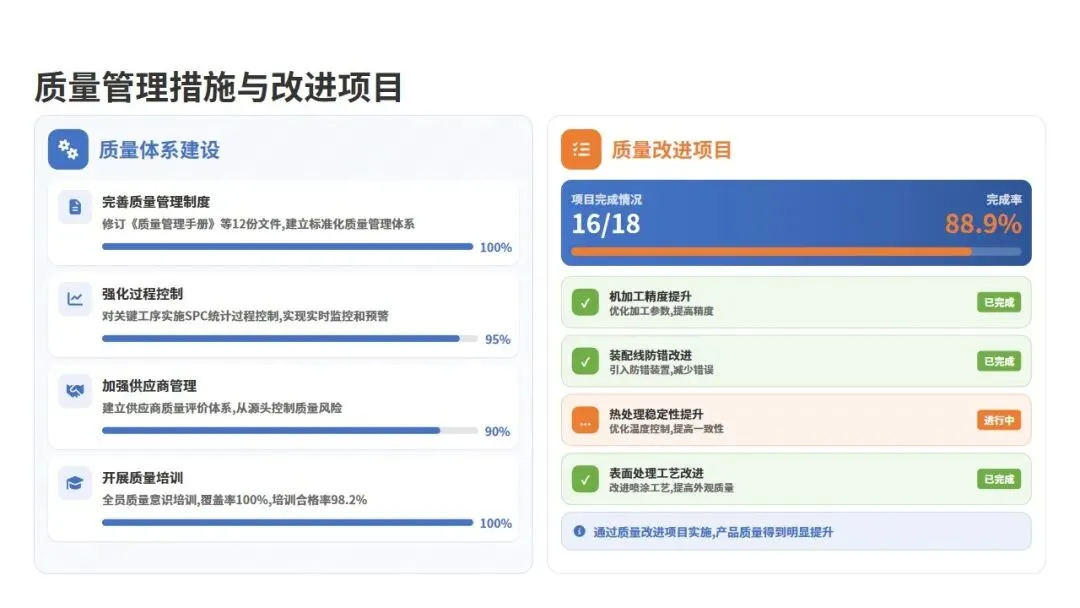Click the 已完成 badge on 机加工精度提升
Image resolution: width=1080 pixels, height=608 pixels.
[x=998, y=302]
